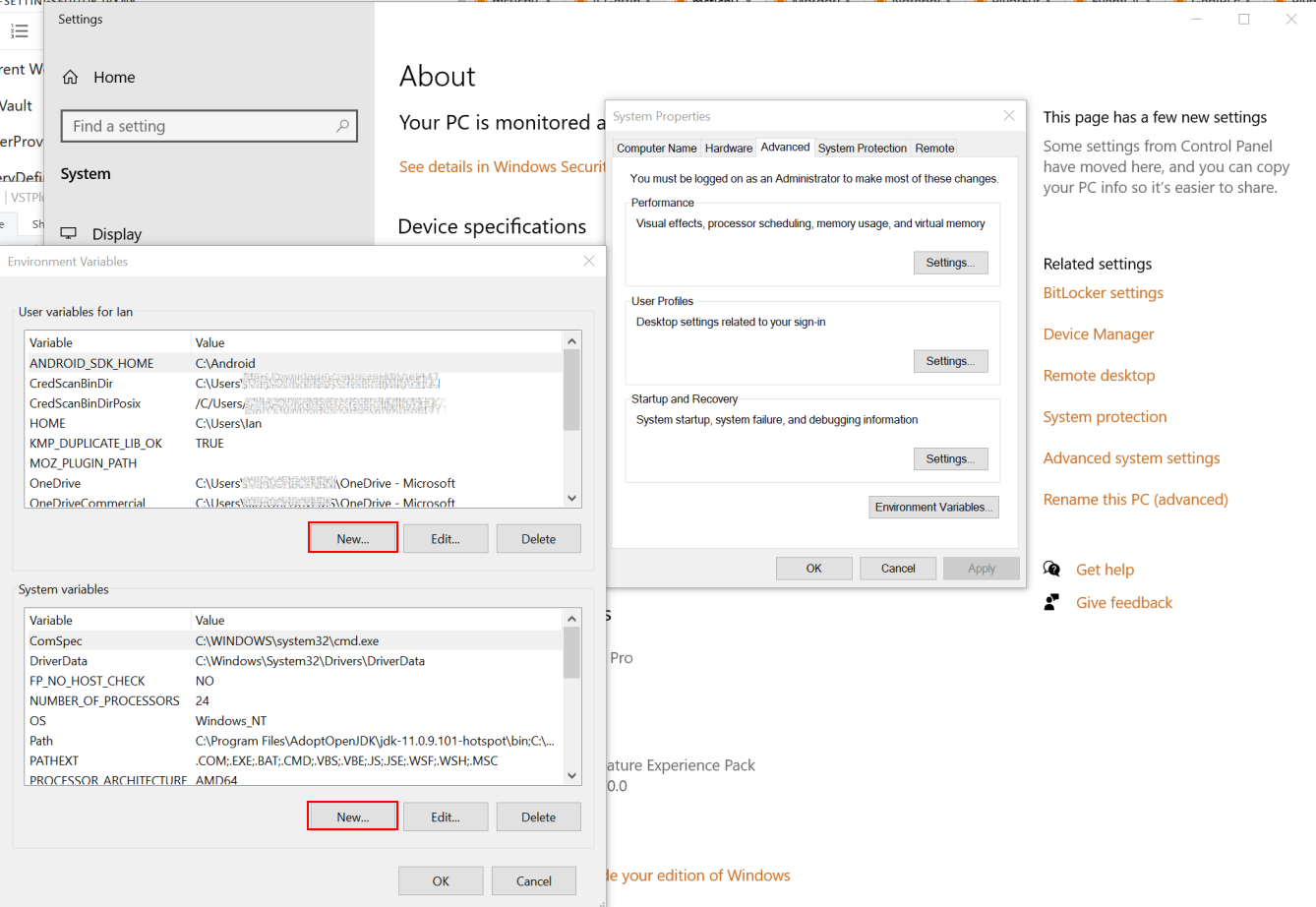Click the Home icon in Settings sidebar

70,77
